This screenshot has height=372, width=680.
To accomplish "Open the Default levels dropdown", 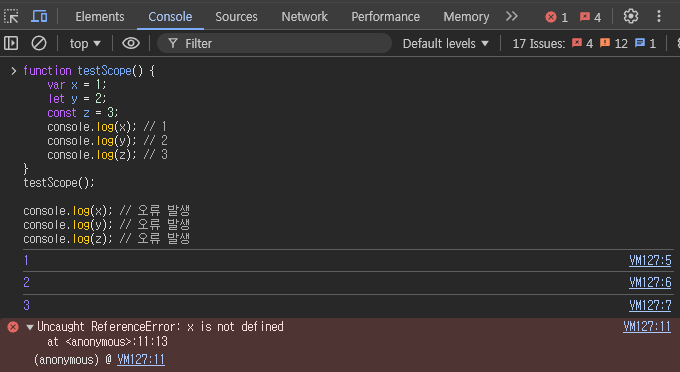I will tap(445, 43).
